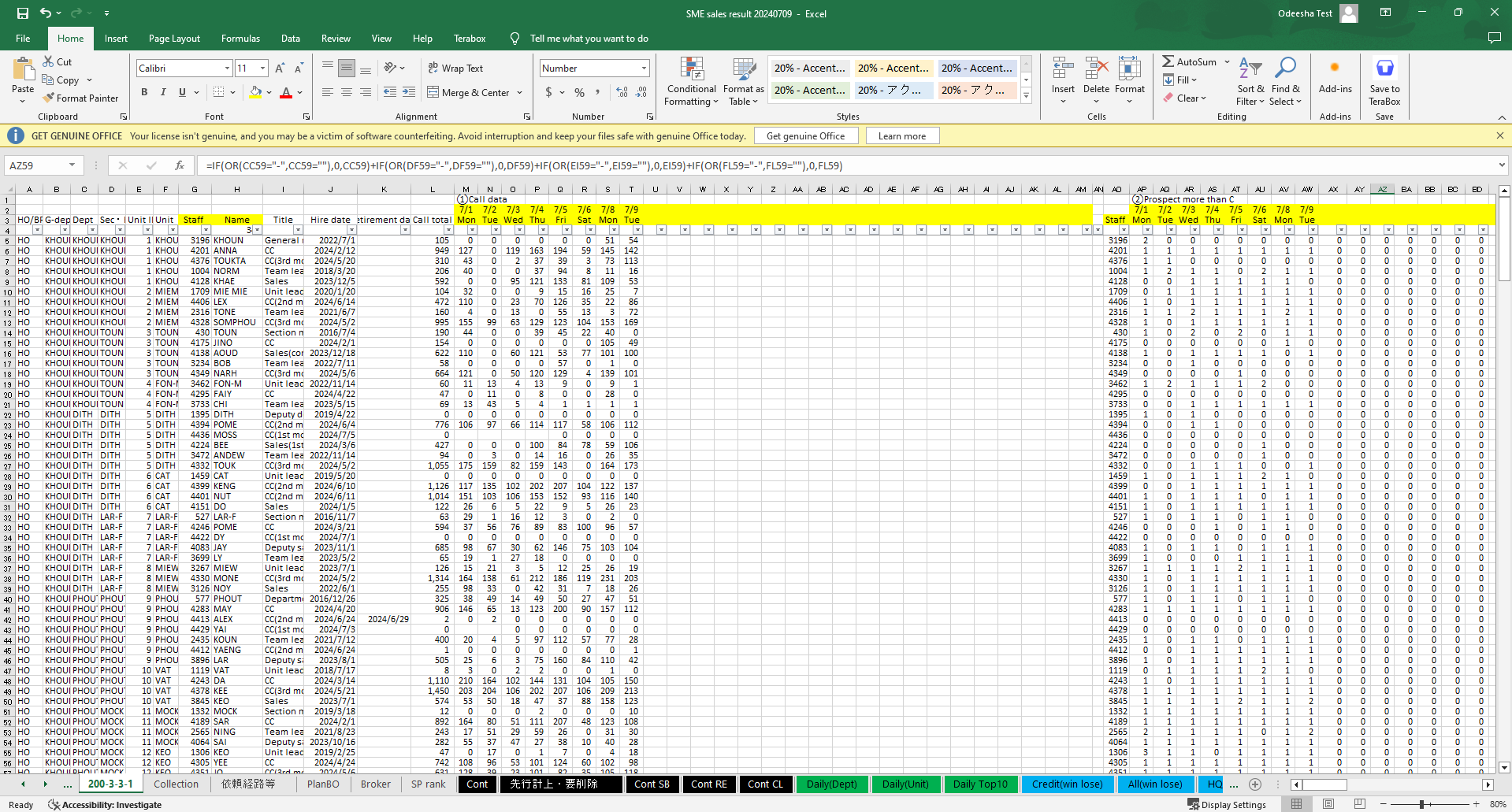
Task: Click the Format Painter icon
Action: click(49, 98)
